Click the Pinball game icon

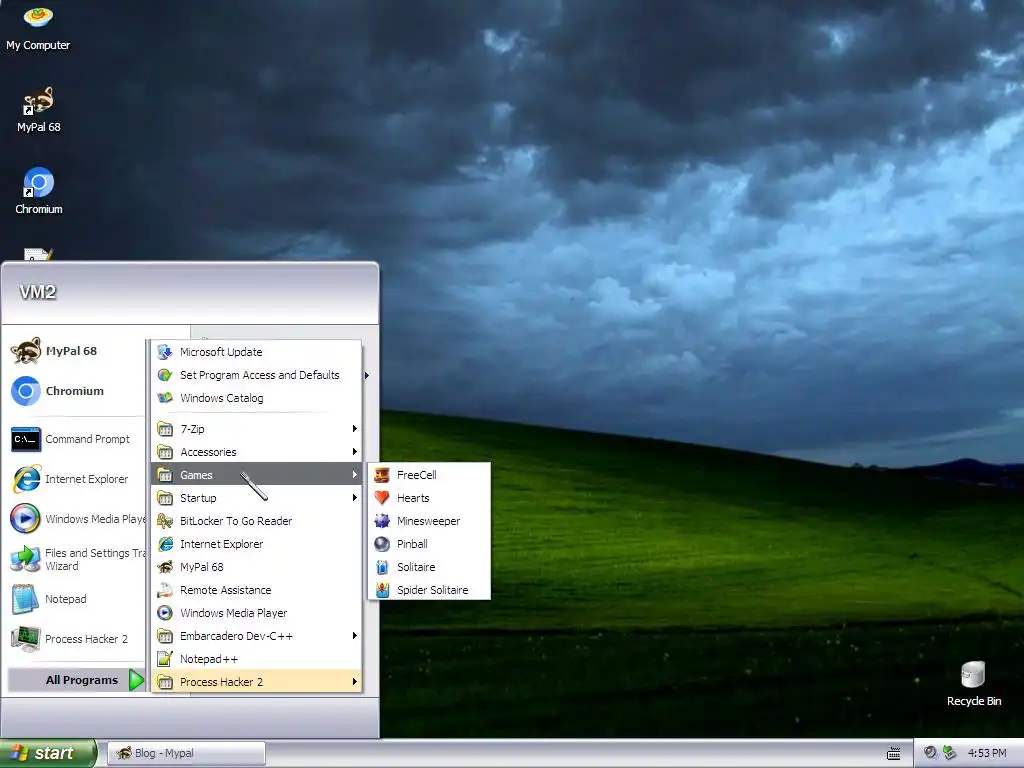382,543
